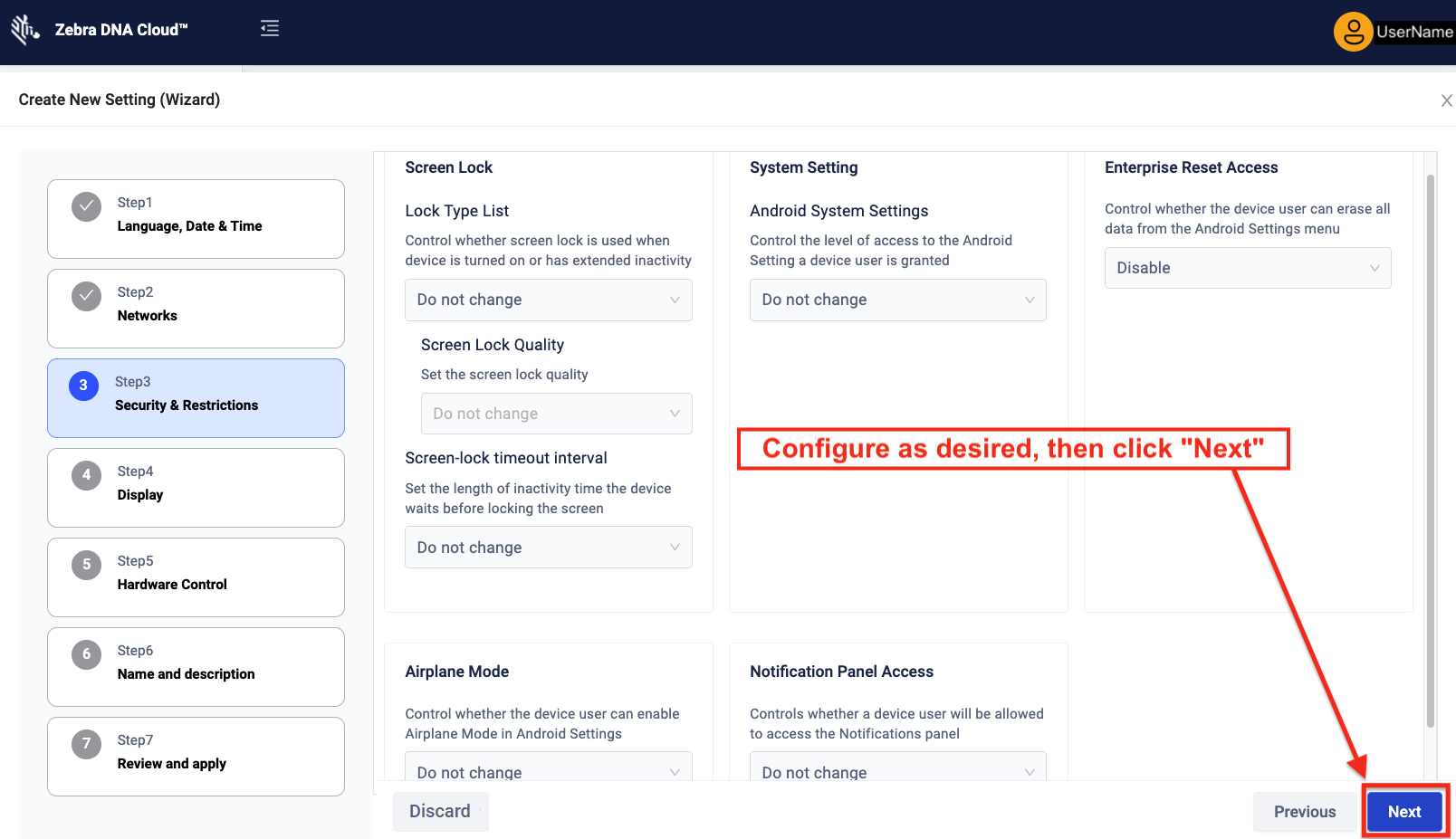Expand Enterprise Reset Access dropdown showing Disable
This screenshot has height=839, width=1456.
(x=1247, y=268)
